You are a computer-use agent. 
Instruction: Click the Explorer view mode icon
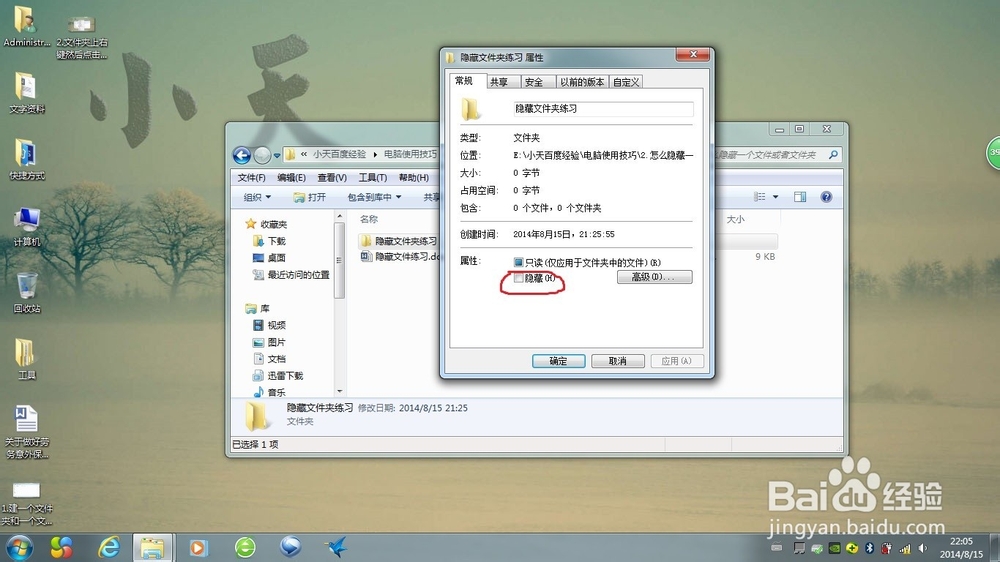click(x=759, y=196)
